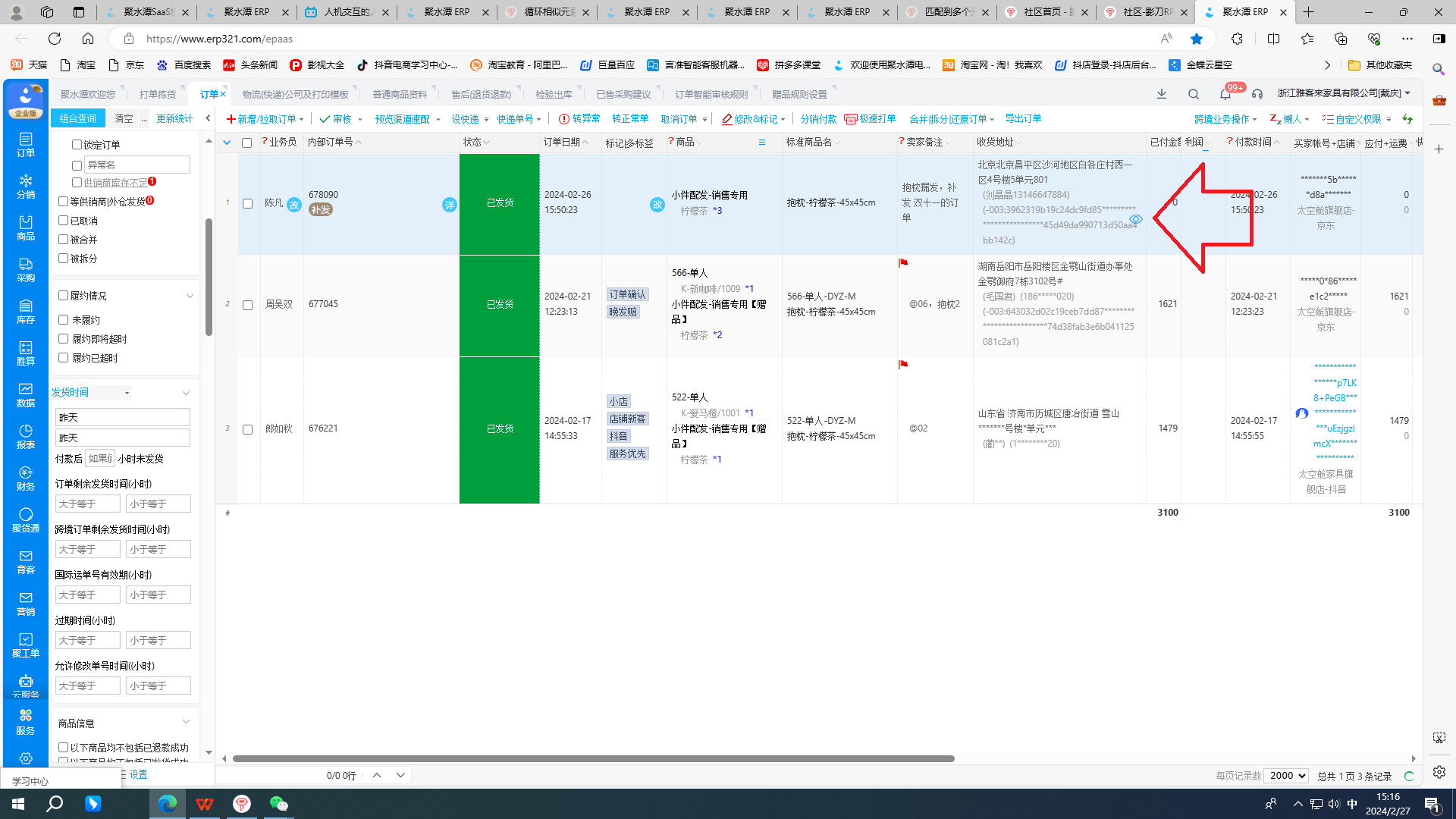This screenshot has height=819, width=1456.
Task: Check the 已取消 filter checkbox
Action: coord(64,221)
